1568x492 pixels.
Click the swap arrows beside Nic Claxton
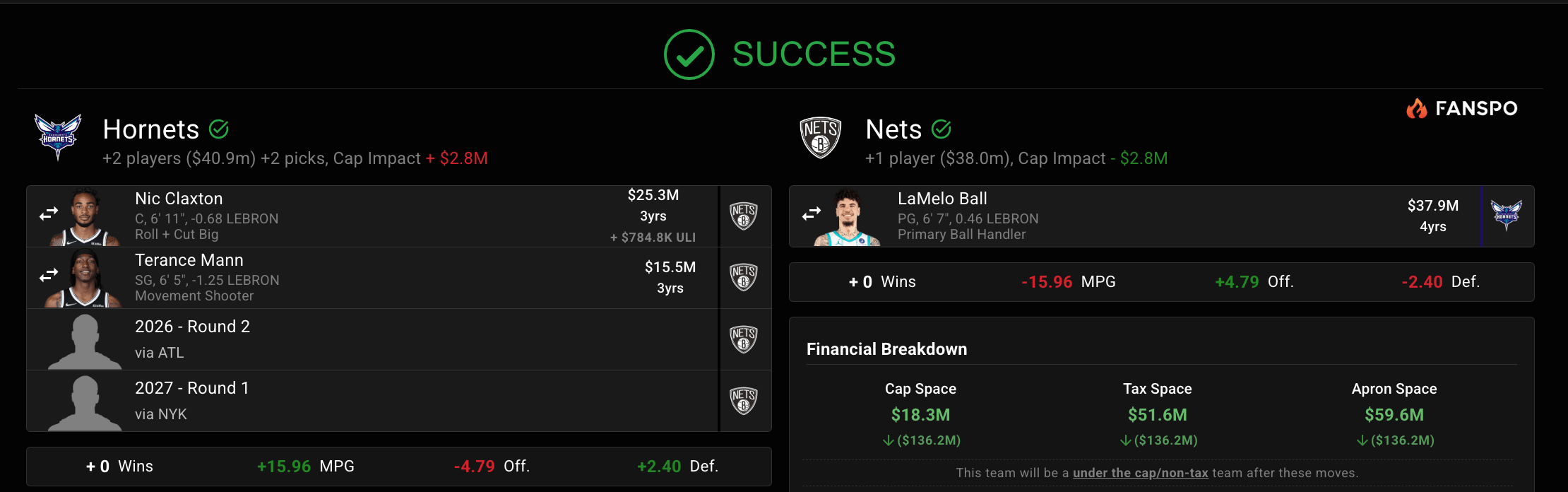49,213
